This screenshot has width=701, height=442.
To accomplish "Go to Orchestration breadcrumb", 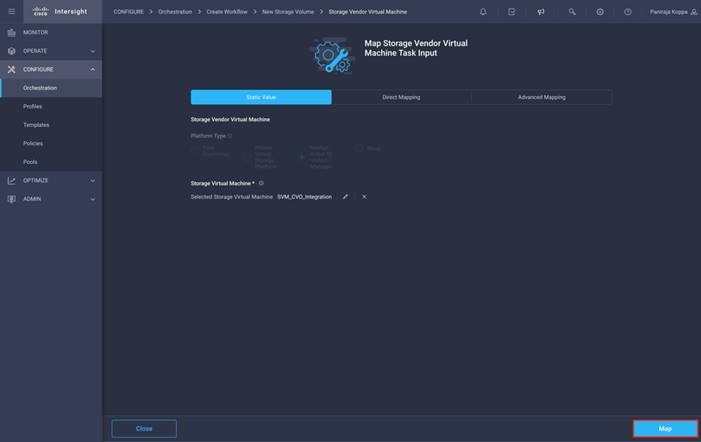I will pos(175,12).
